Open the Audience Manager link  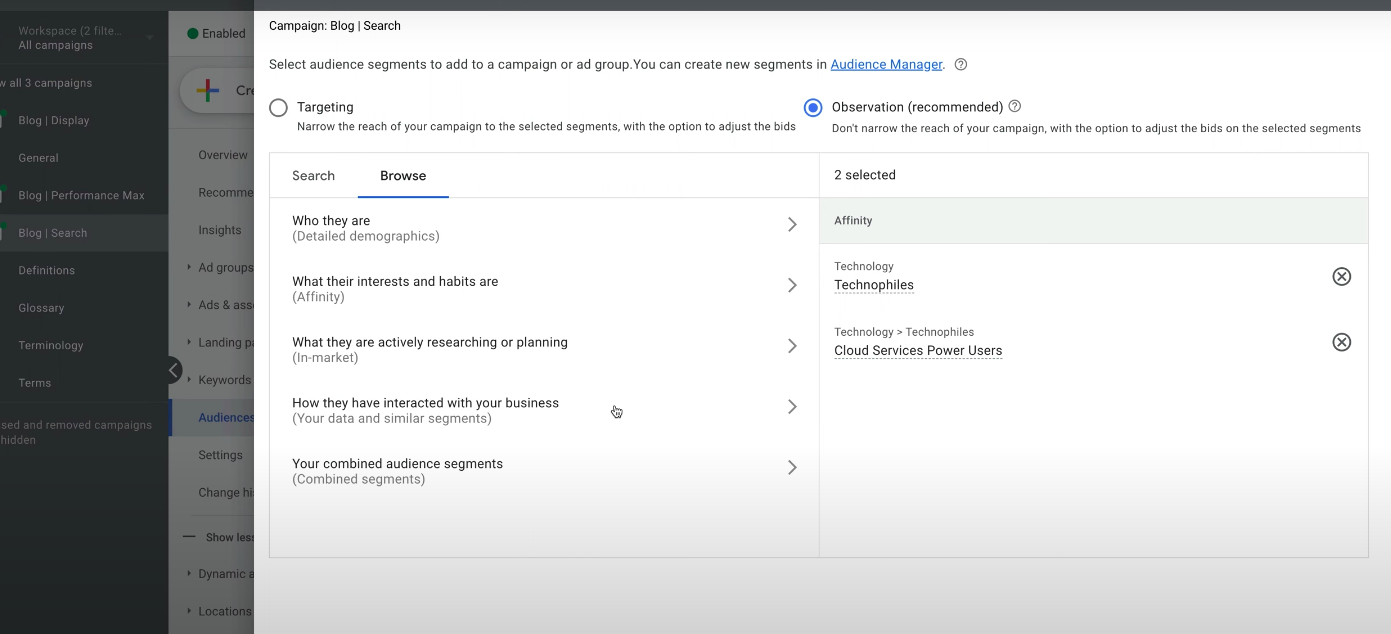point(886,64)
